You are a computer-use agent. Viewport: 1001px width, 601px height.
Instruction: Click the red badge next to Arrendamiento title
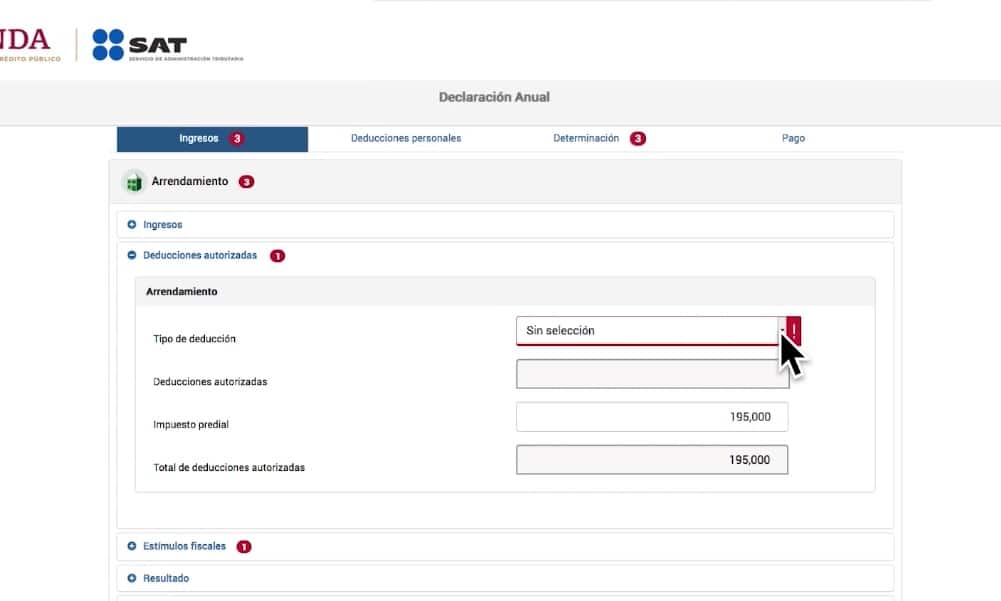click(246, 182)
